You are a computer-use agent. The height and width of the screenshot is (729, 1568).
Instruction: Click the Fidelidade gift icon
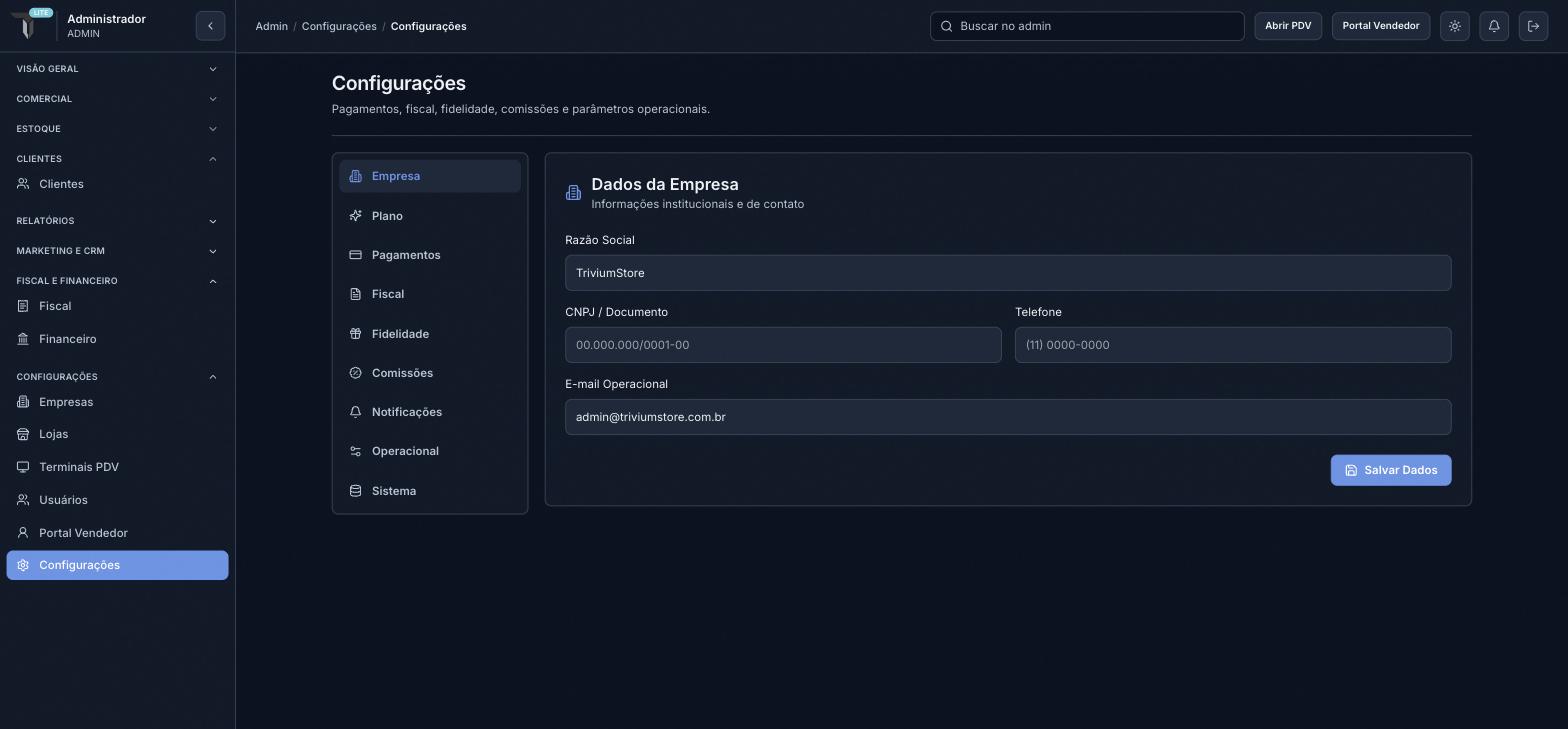[x=355, y=334]
